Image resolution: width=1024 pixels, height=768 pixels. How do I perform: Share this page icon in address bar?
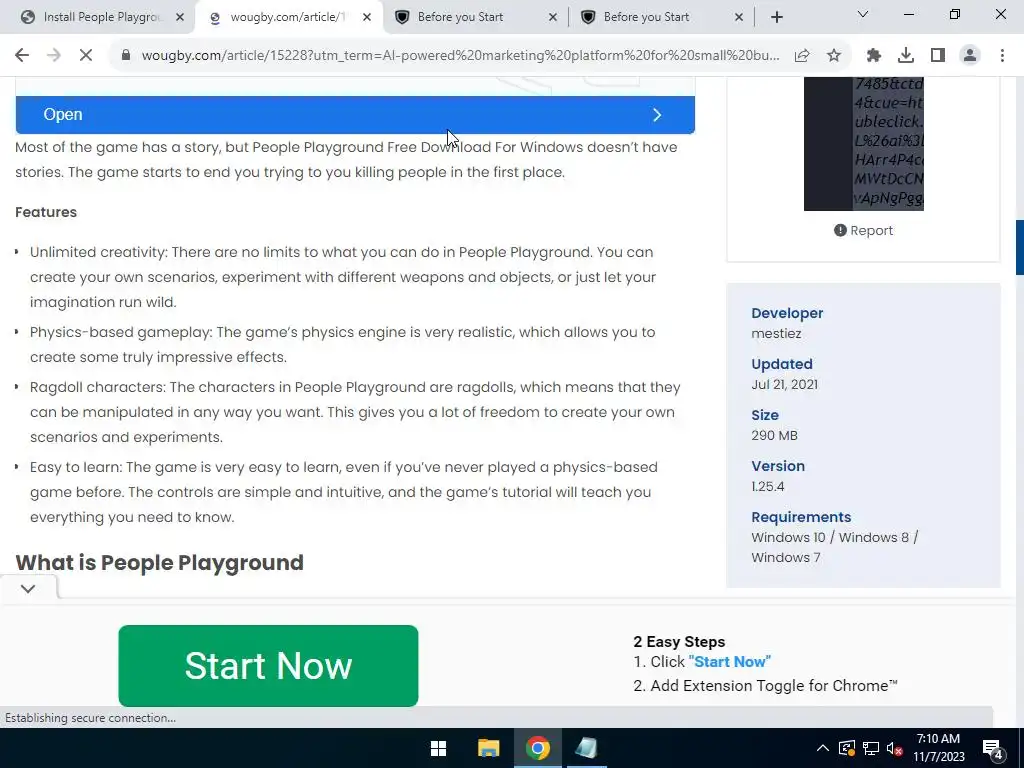pos(802,56)
